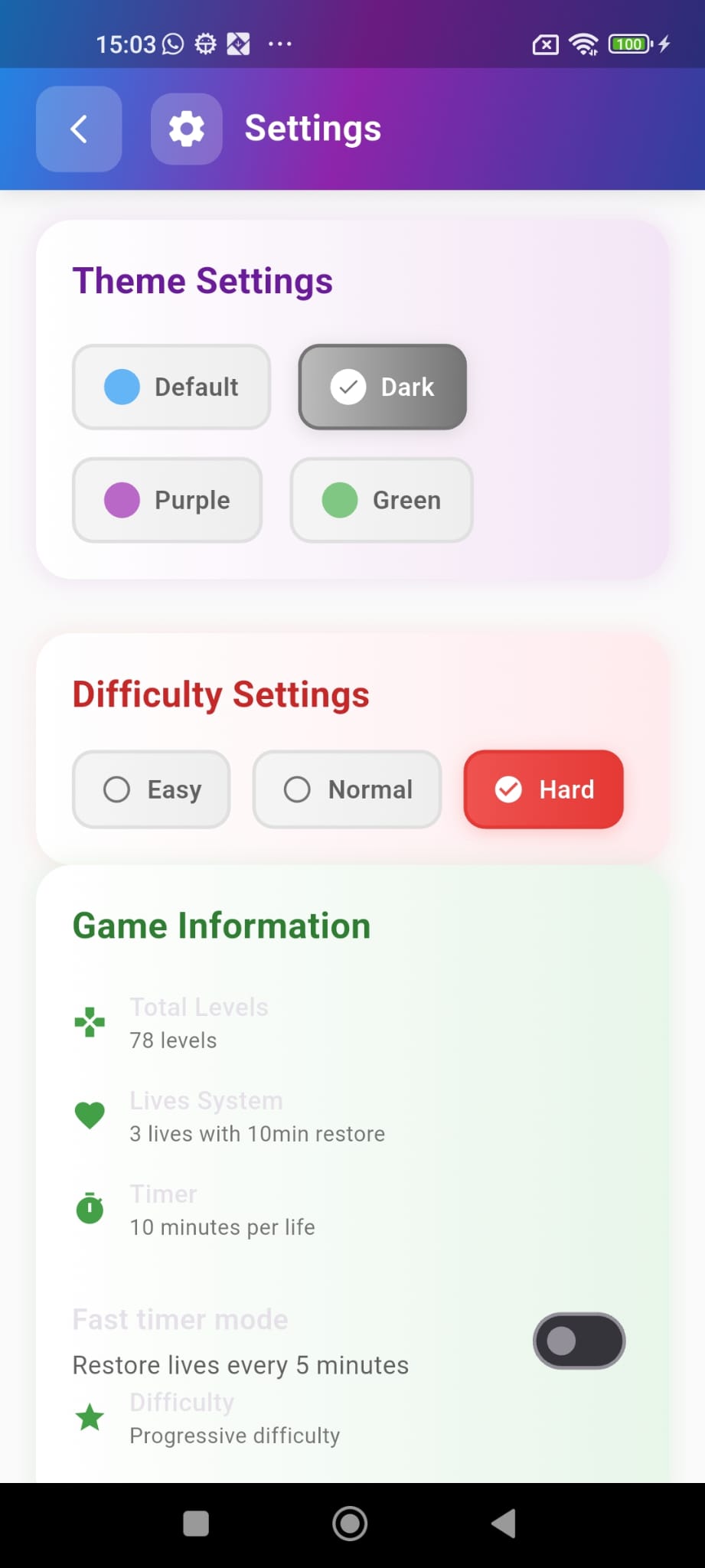Open Android recent apps square button
Image resolution: width=705 pixels, height=1568 pixels.
[196, 1523]
